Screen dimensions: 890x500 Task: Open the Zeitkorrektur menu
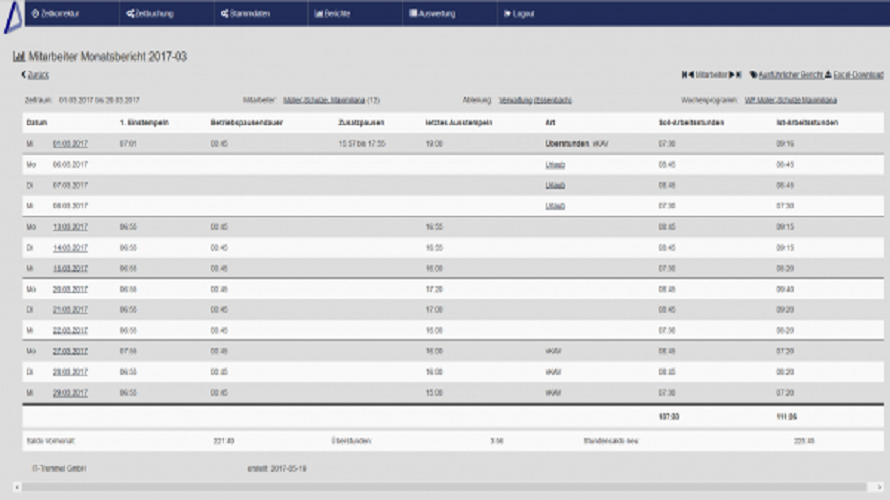pyautogui.click(x=56, y=14)
